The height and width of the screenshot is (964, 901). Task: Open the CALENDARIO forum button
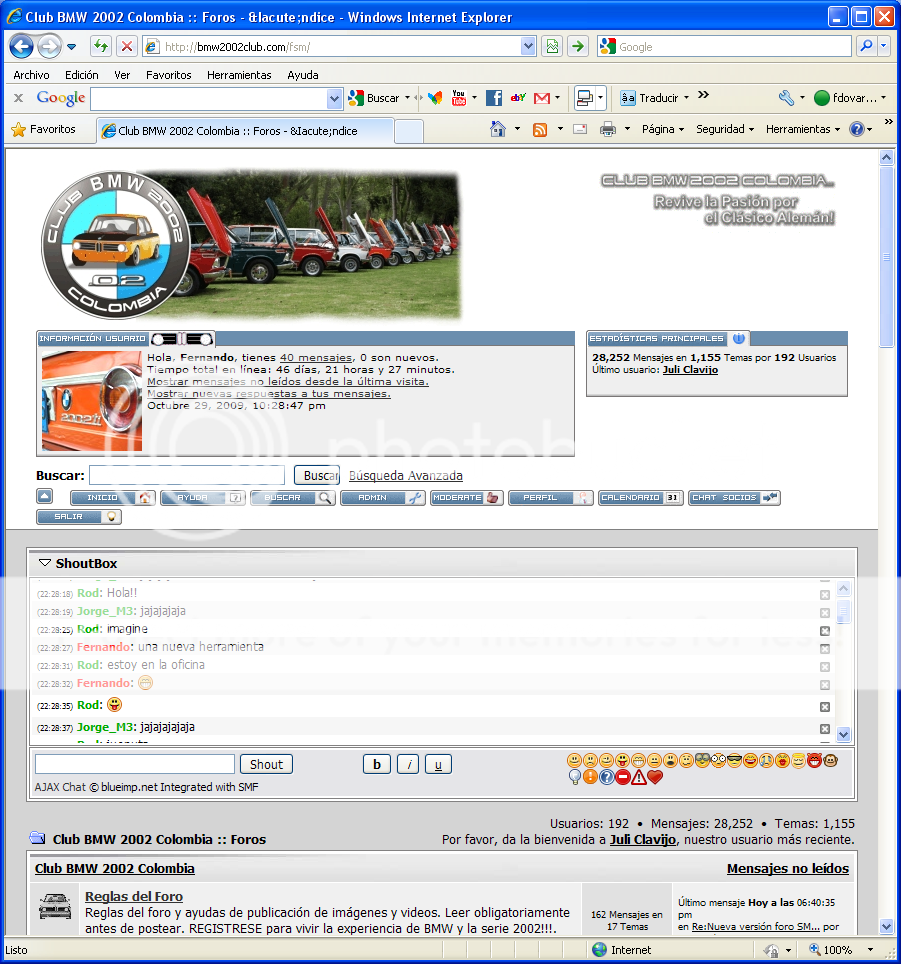tap(640, 497)
